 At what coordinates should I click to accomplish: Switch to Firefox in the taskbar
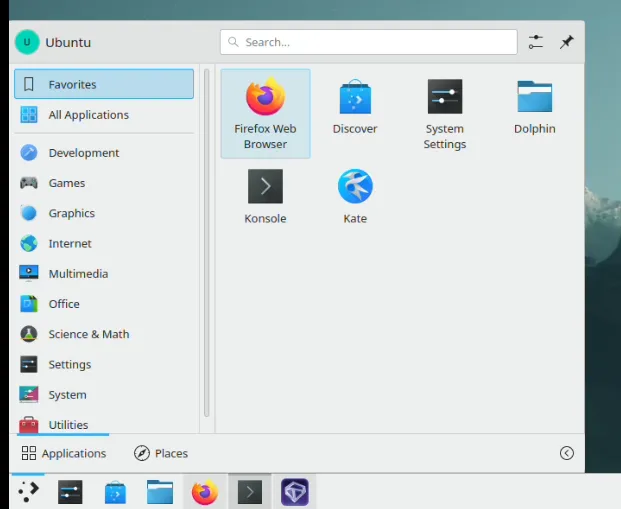205,492
